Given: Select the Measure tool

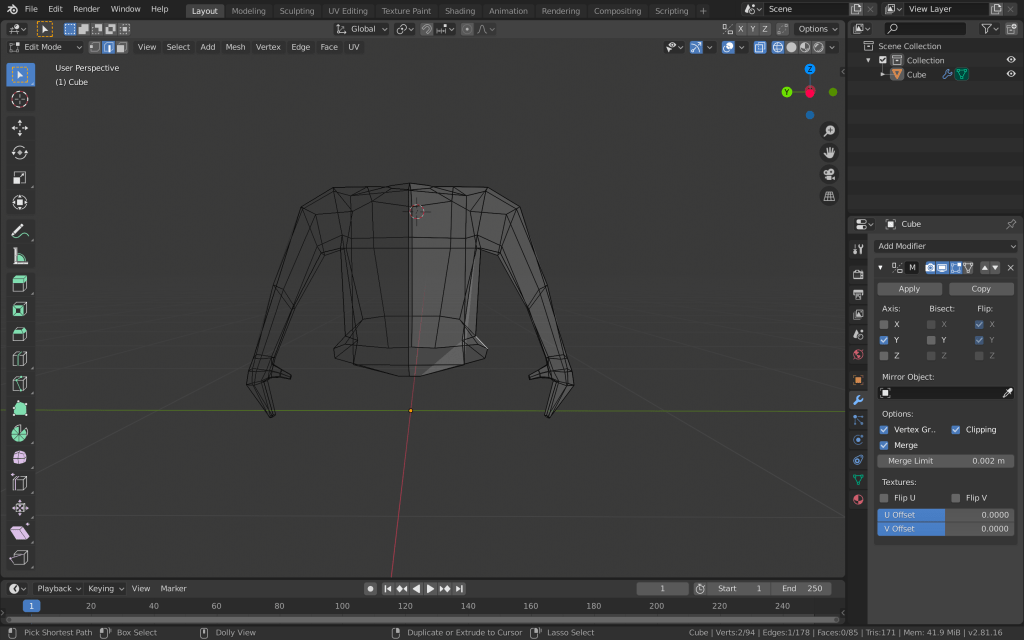Looking at the screenshot, I should tap(20, 256).
